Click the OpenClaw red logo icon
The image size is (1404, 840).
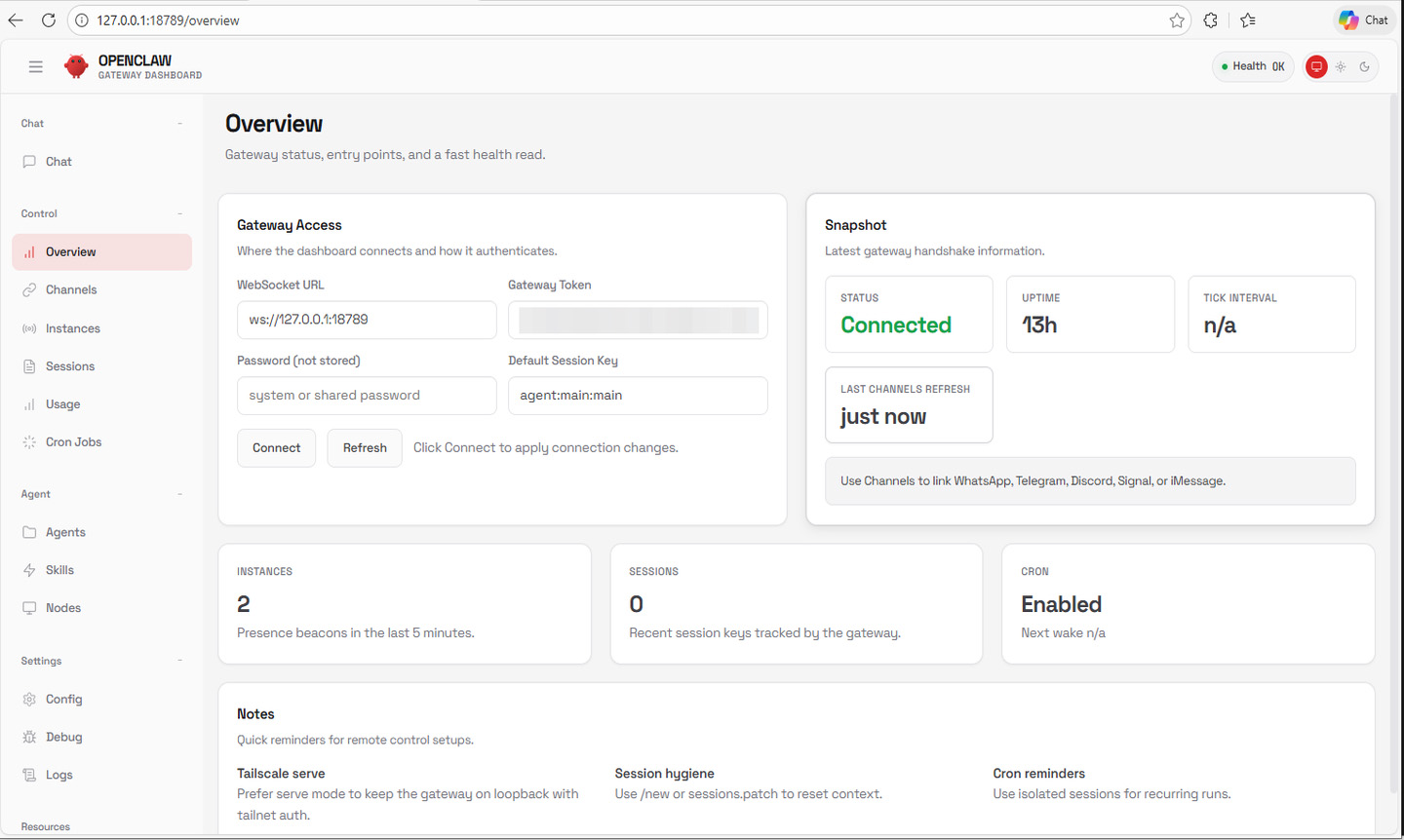(x=76, y=66)
